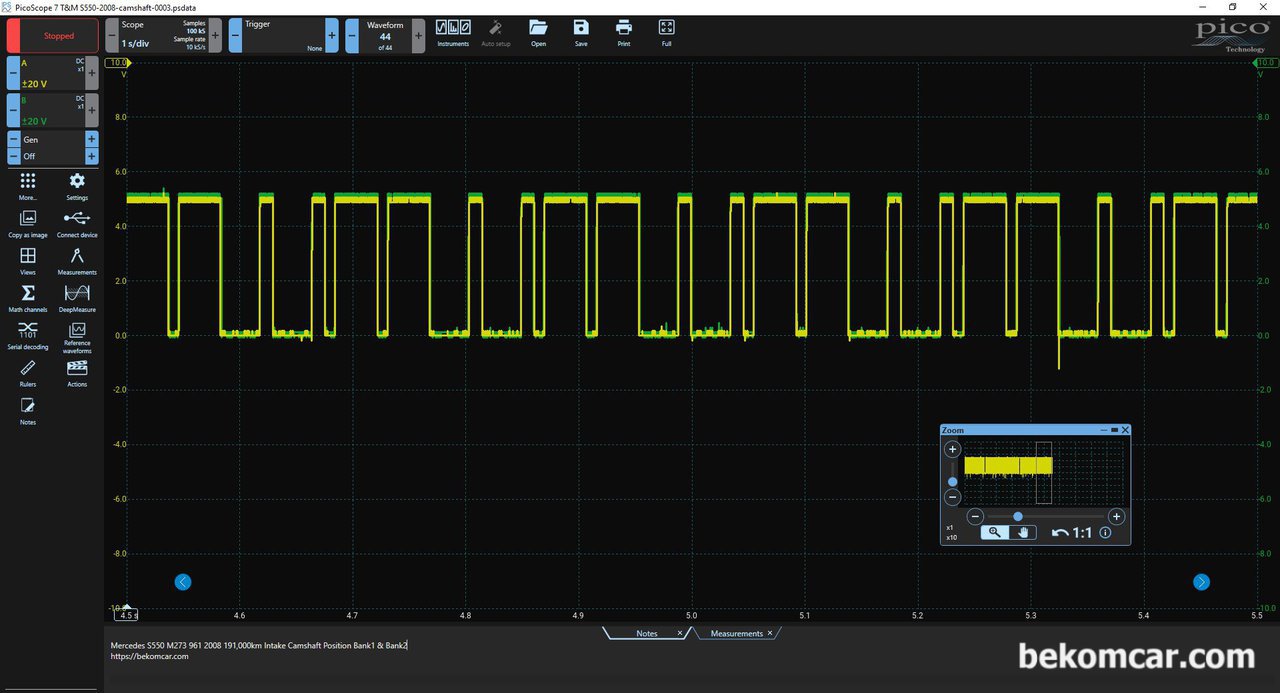Viewport: 1280px width, 693px height.
Task: Expand the Trigger settings with plus
Action: pos(332,35)
